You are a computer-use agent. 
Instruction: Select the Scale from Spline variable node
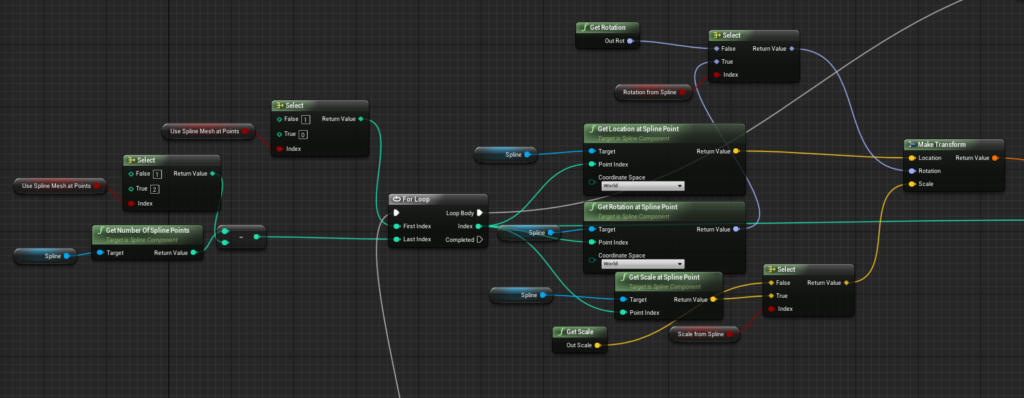704,335
